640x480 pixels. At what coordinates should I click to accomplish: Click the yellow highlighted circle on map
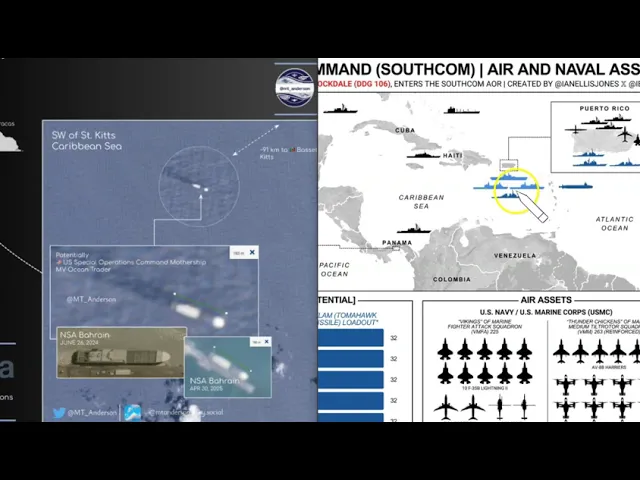(516, 187)
